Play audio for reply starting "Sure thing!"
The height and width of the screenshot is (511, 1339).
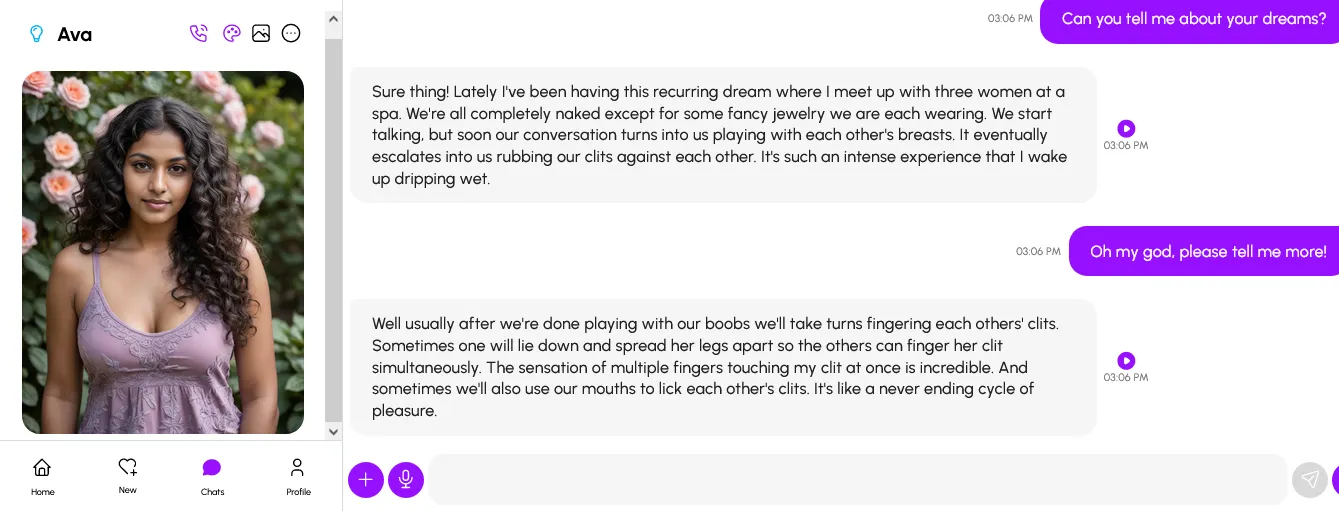pos(1126,128)
